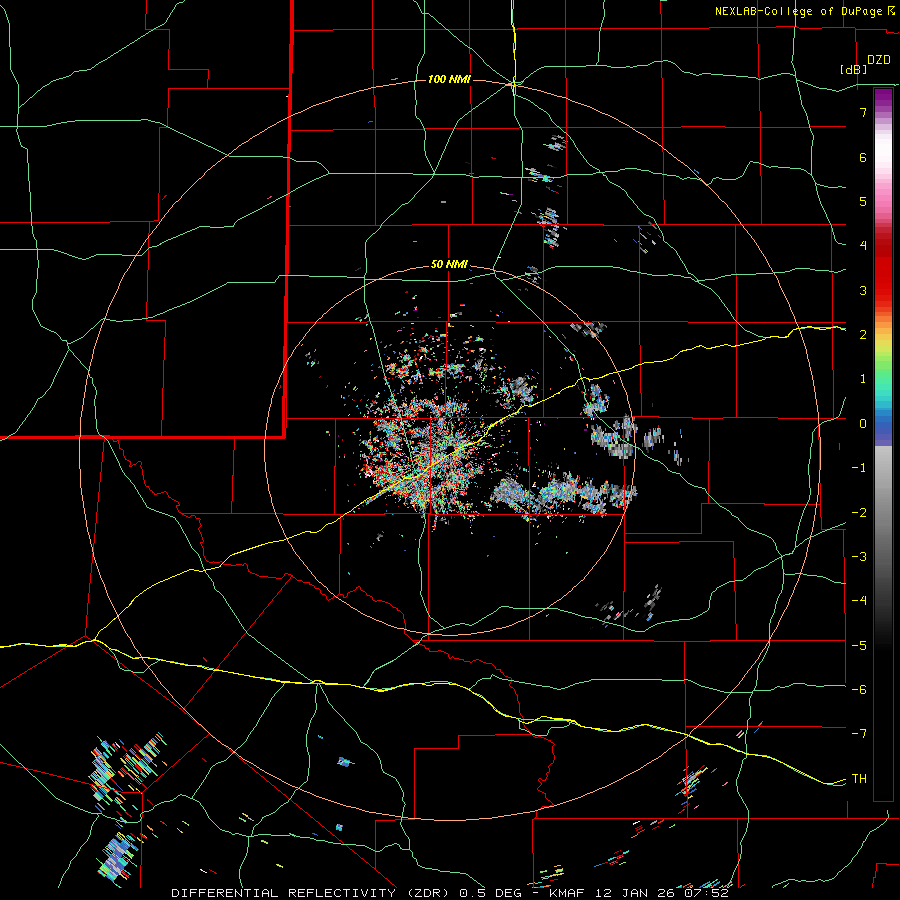
Task: Click the ZDR color scale bar
Action: click(x=883, y=444)
